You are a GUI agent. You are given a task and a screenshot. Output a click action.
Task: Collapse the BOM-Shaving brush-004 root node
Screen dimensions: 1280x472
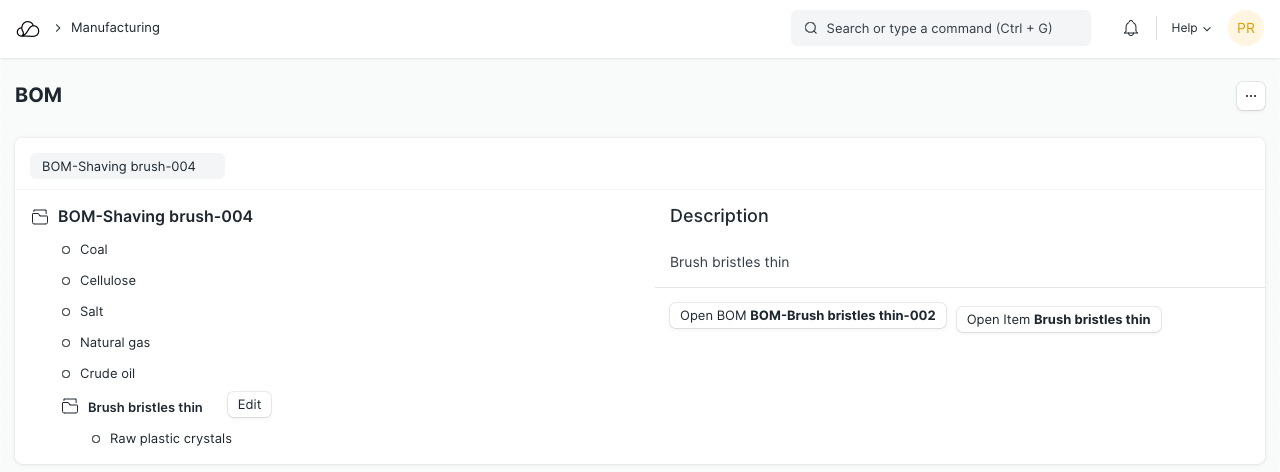tap(155, 216)
